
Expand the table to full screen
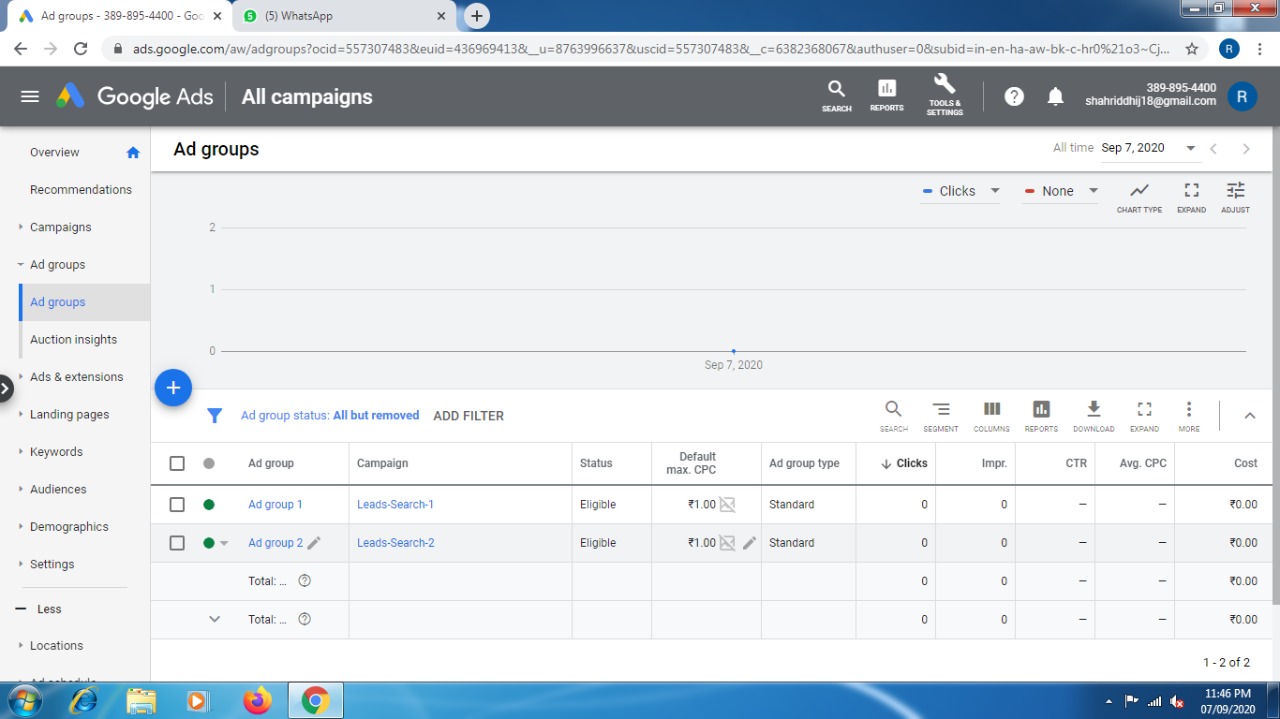(1144, 416)
